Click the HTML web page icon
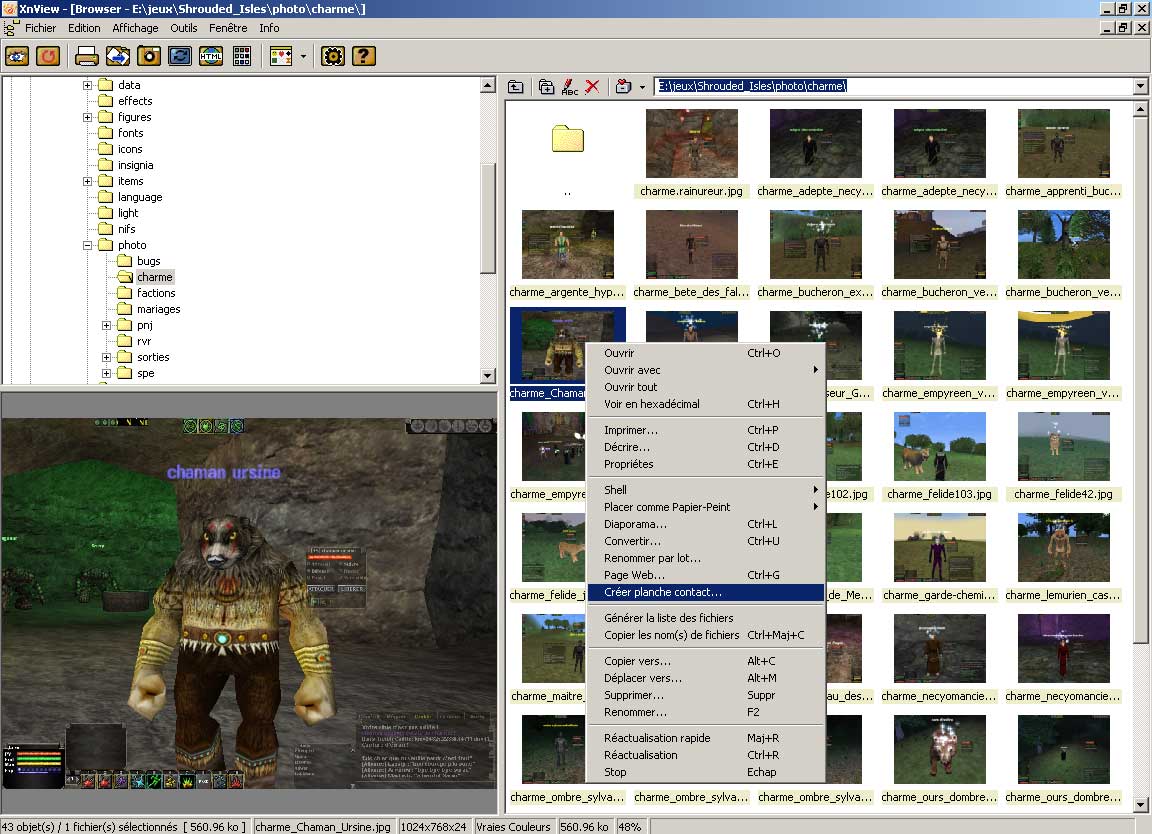This screenshot has width=1152, height=834. 211,56
